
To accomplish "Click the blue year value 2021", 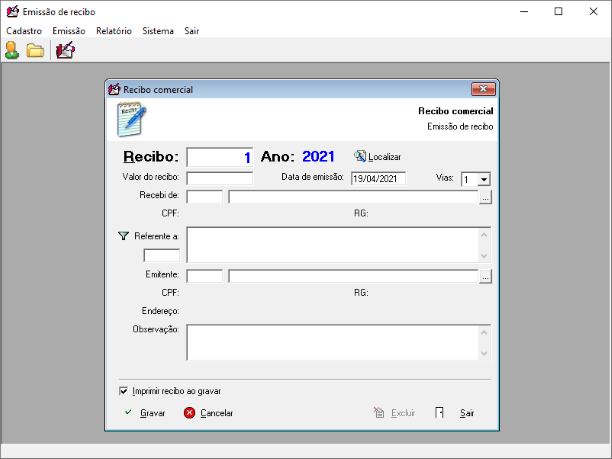I will coord(318,157).
